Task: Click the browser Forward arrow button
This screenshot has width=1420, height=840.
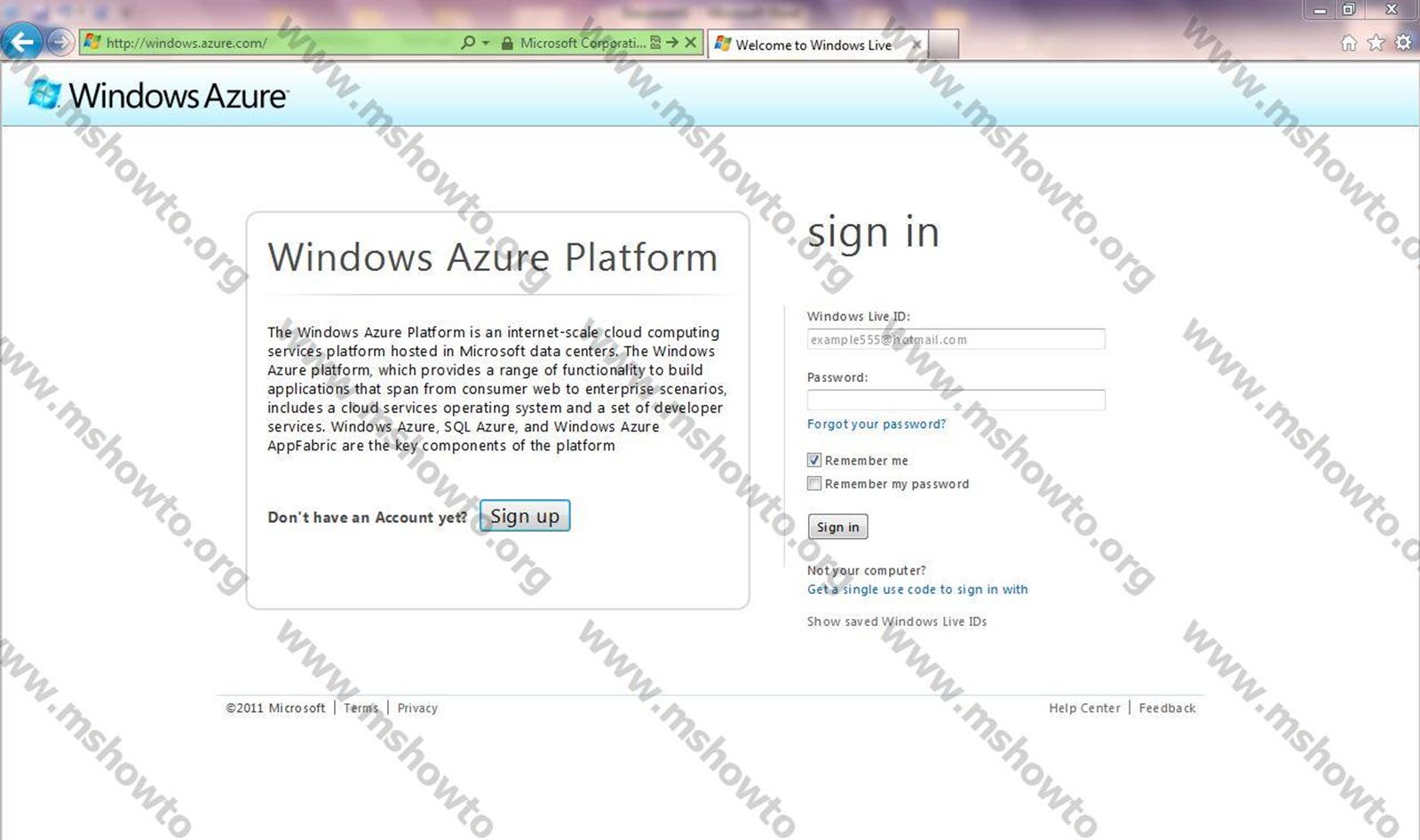Action: coord(59,43)
